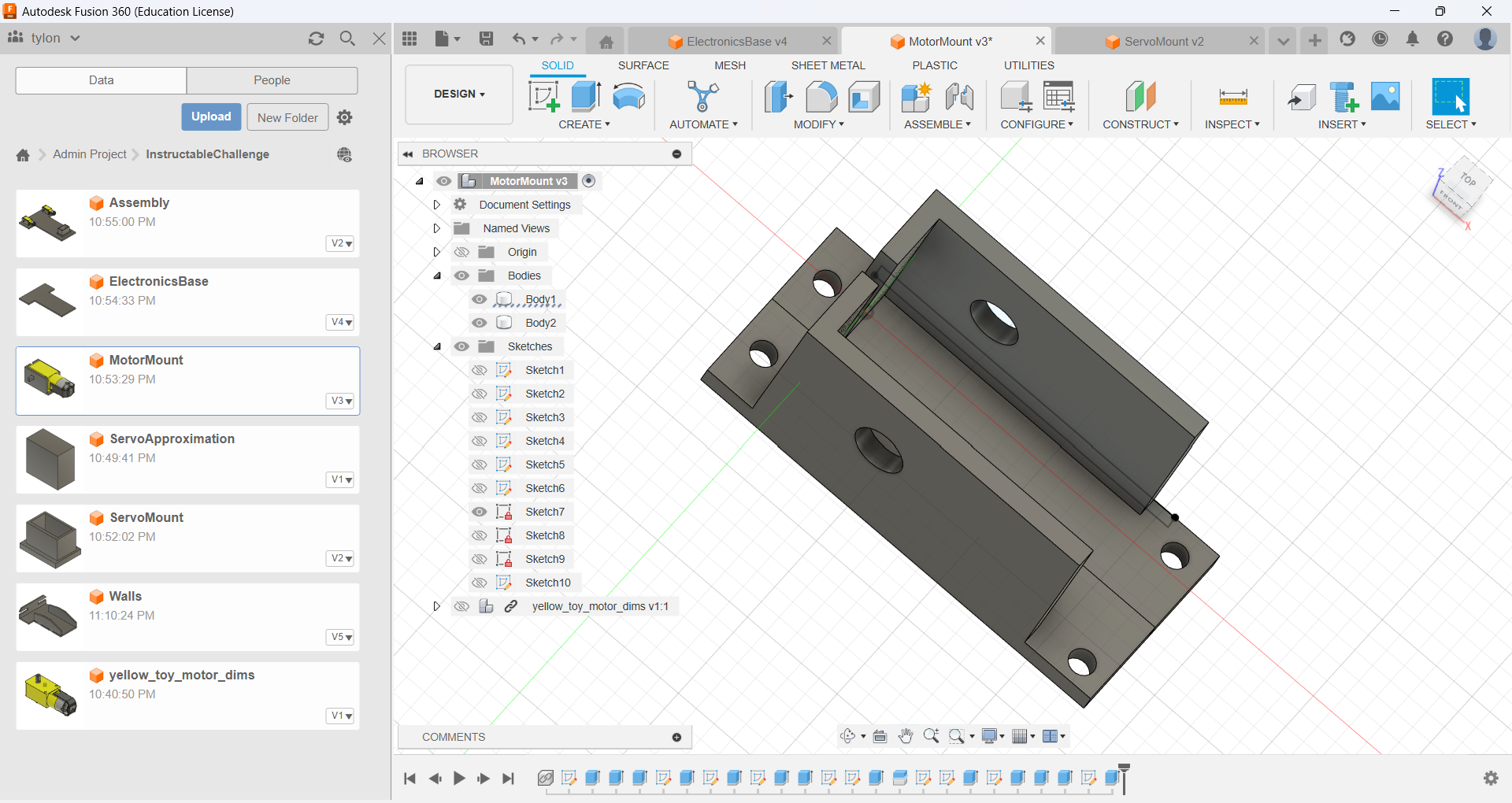Image resolution: width=1512 pixels, height=803 pixels.
Task: Expand the yellow_toy_motor_dims v1:1 component
Action: (x=436, y=606)
